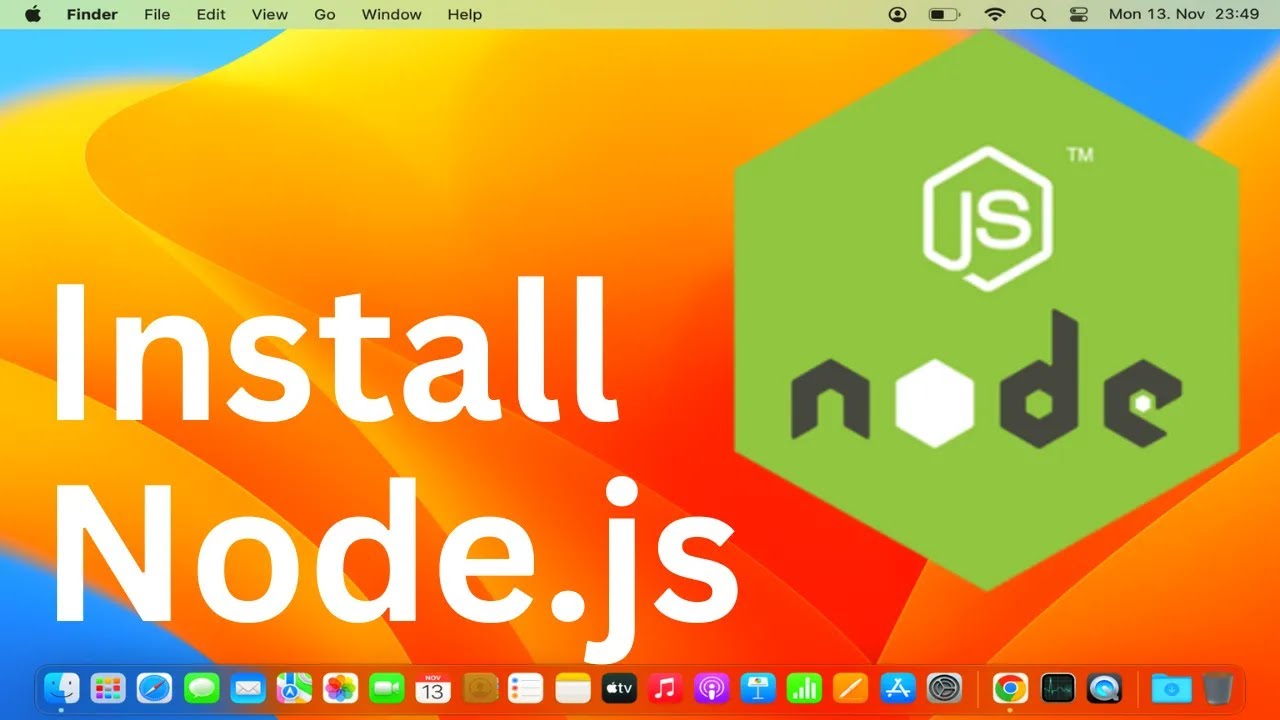Open Maps app in Dock
This screenshot has height=720, width=1280.
[294, 688]
